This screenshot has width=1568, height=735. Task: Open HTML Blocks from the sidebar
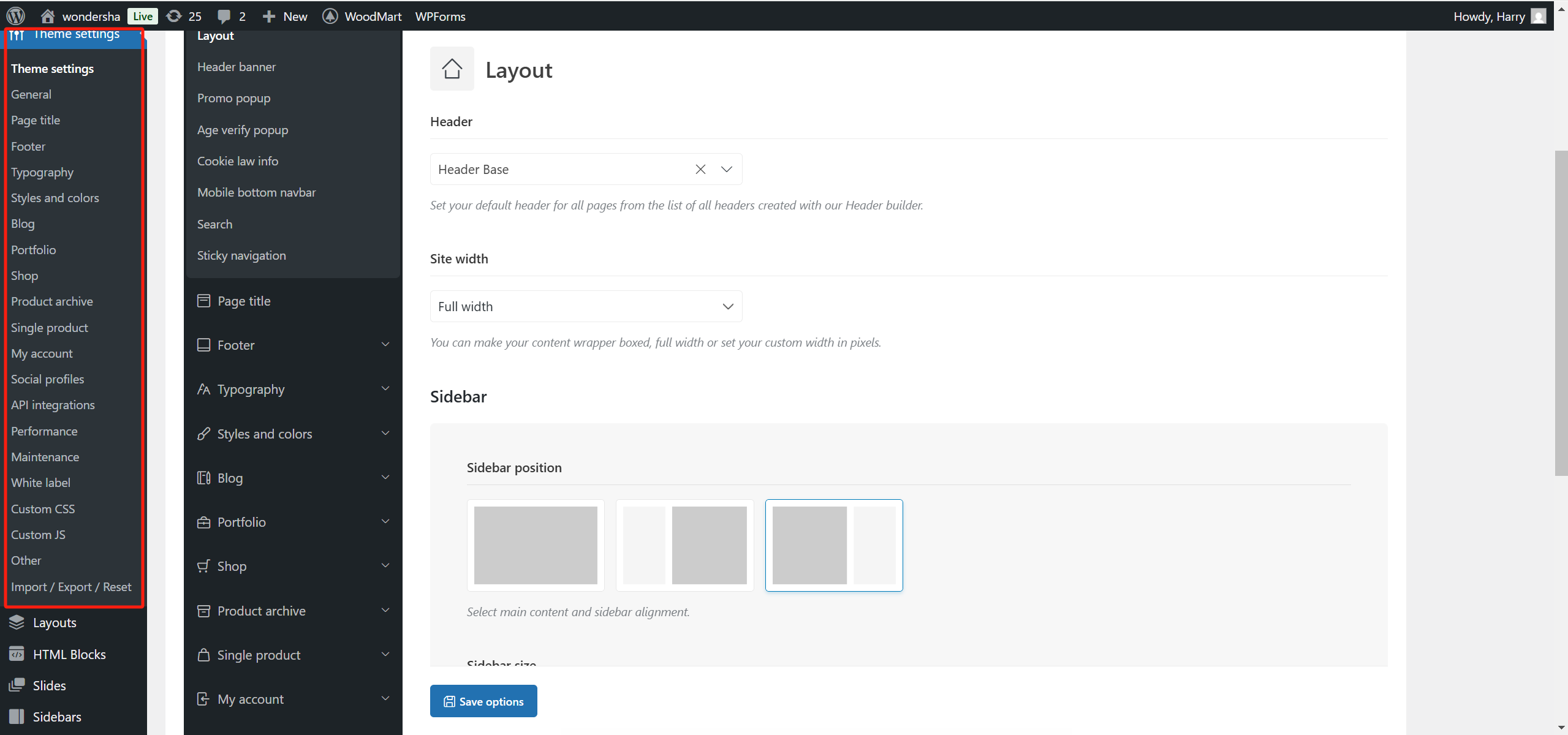click(x=69, y=654)
